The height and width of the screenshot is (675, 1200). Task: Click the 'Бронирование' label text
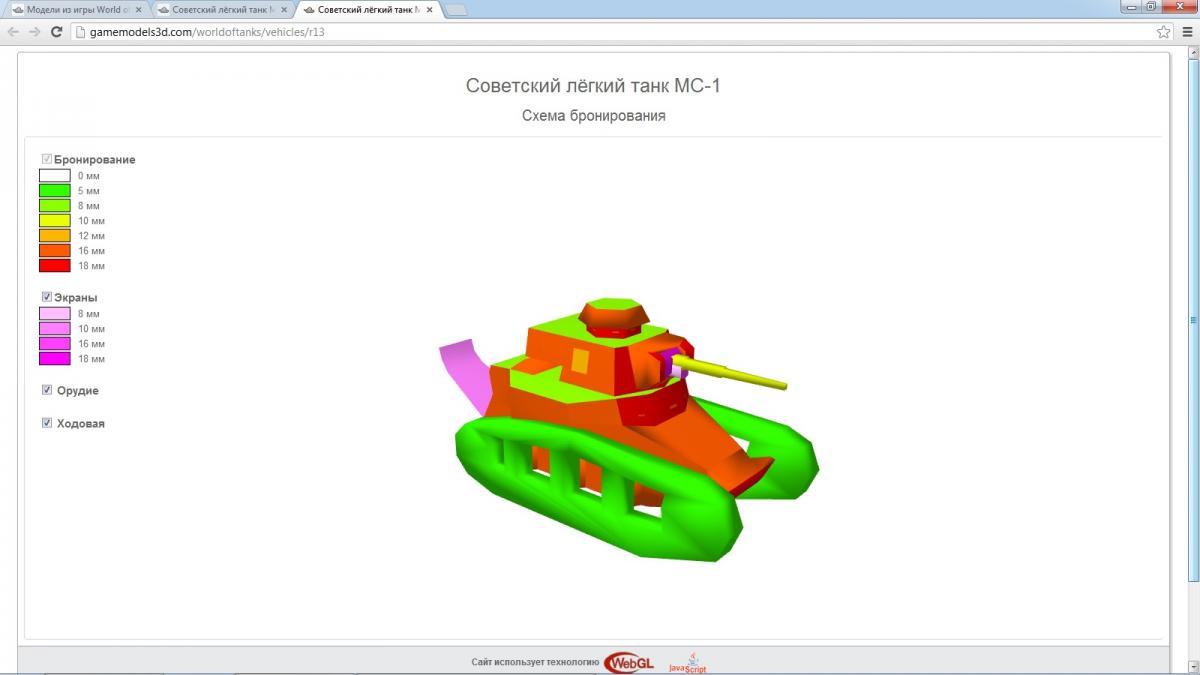tap(95, 160)
